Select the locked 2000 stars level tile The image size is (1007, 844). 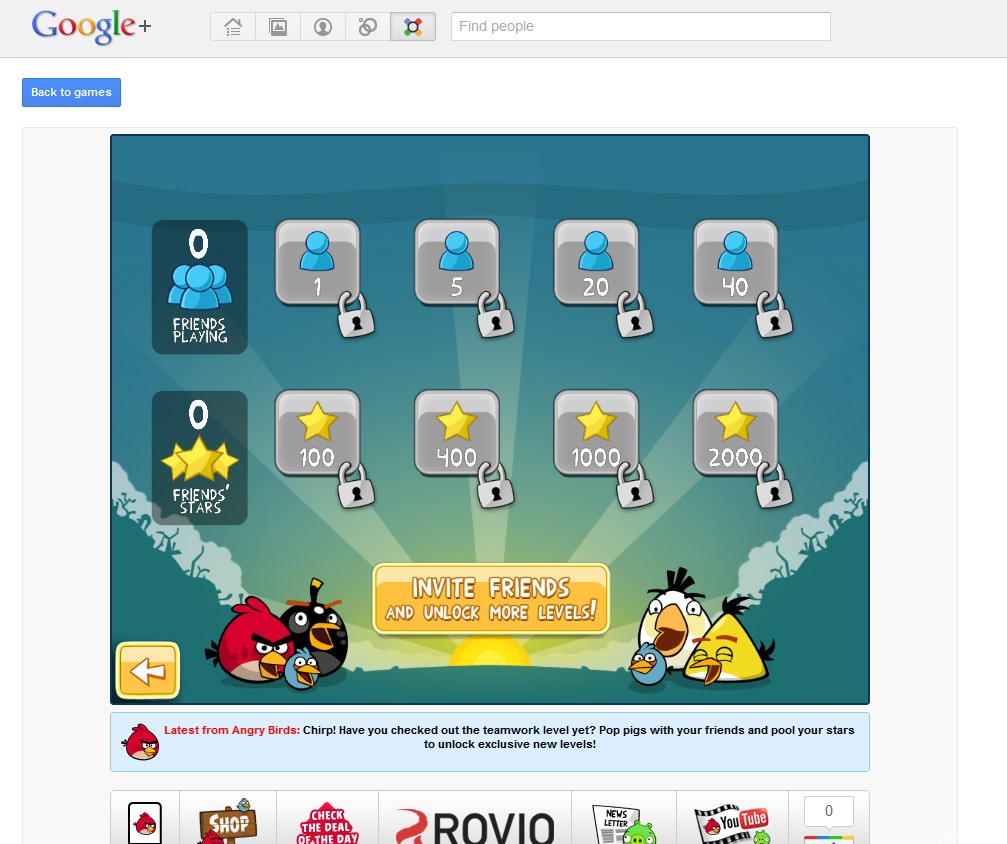tap(735, 433)
